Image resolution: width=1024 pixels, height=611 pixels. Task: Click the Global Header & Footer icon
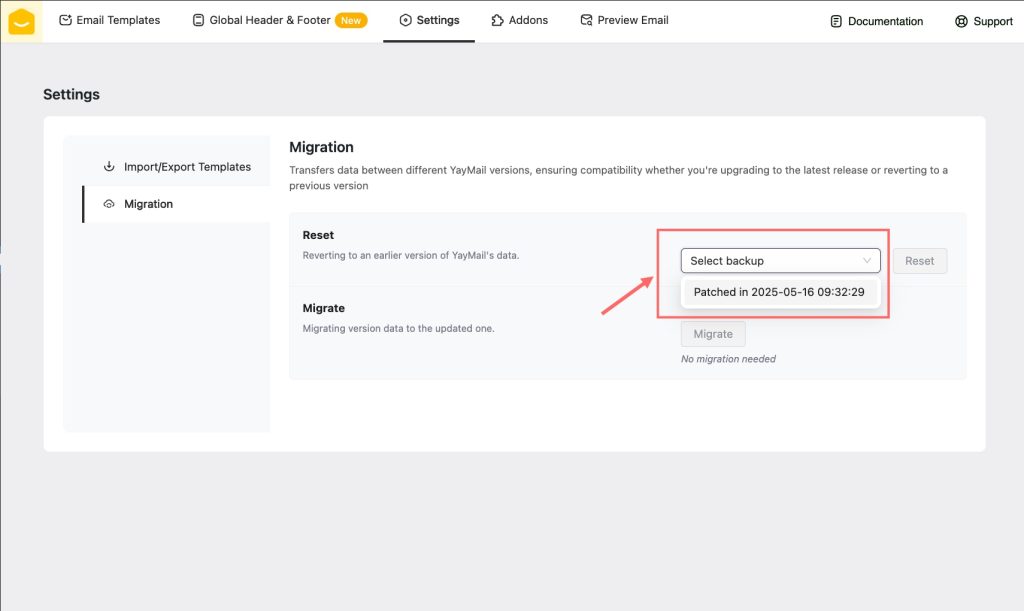[x=199, y=20]
